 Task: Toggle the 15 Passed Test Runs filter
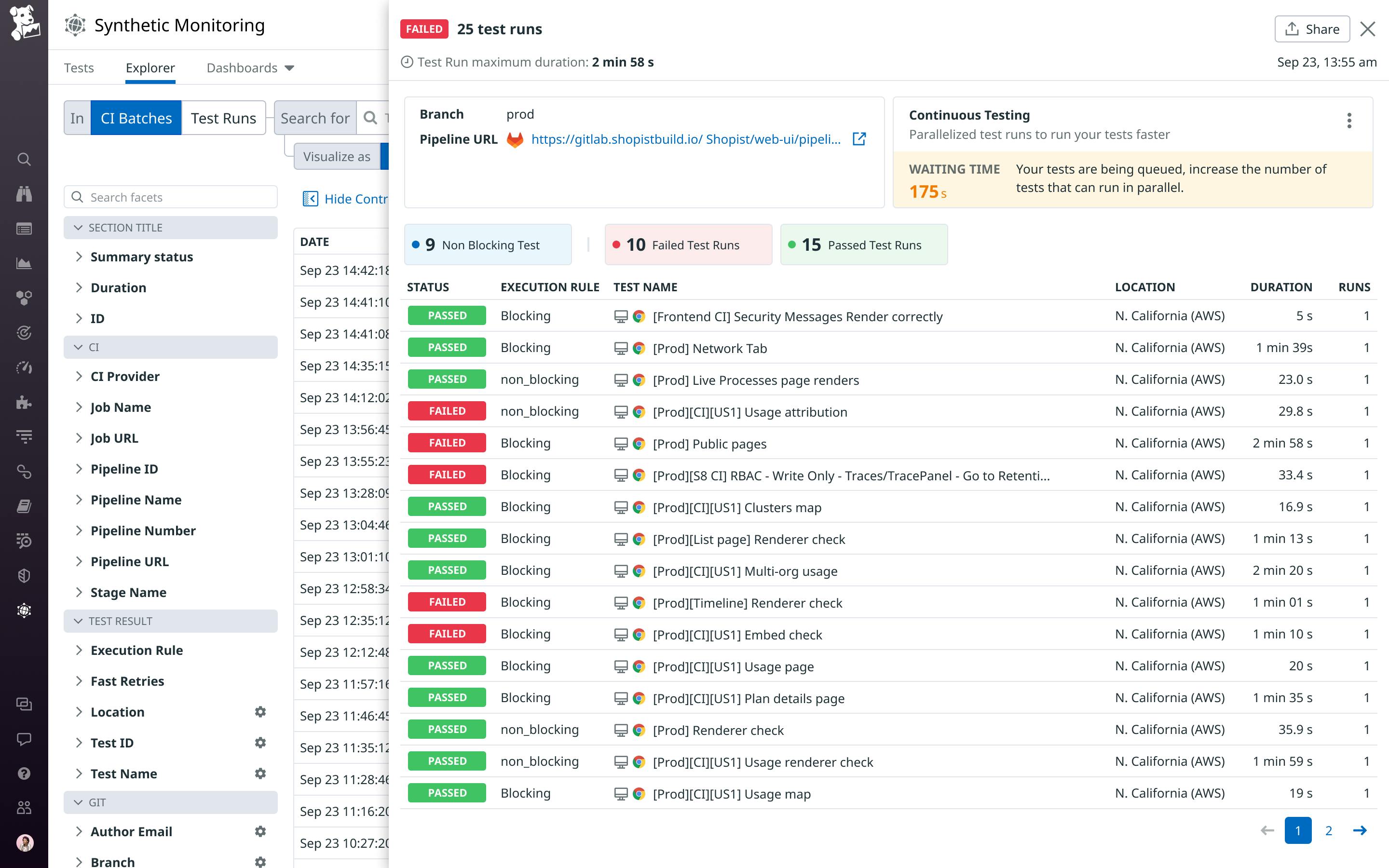pyautogui.click(x=863, y=244)
